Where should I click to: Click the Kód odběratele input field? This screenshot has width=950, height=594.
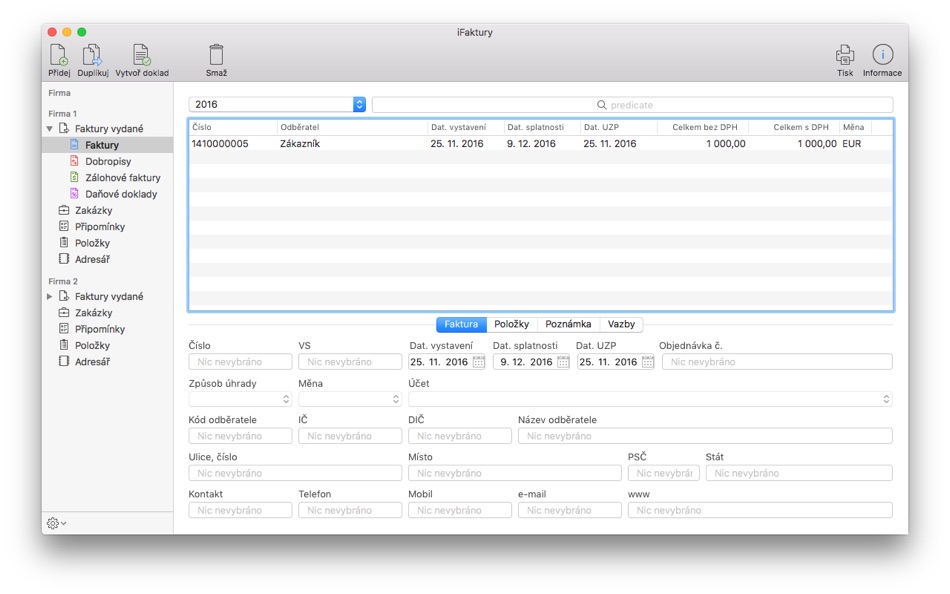tap(240, 436)
